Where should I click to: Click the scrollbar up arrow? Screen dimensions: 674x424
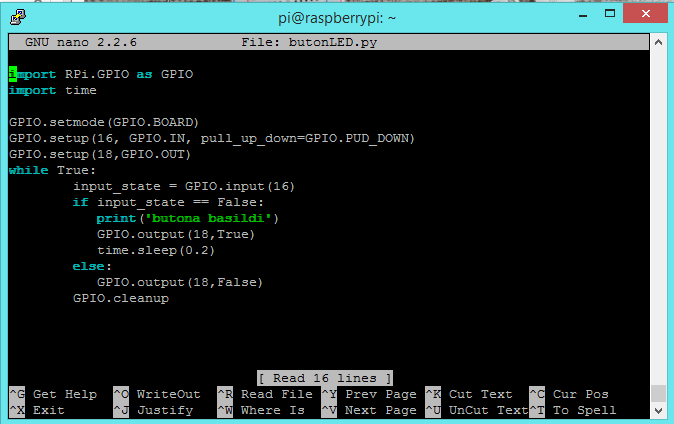pyautogui.click(x=658, y=42)
